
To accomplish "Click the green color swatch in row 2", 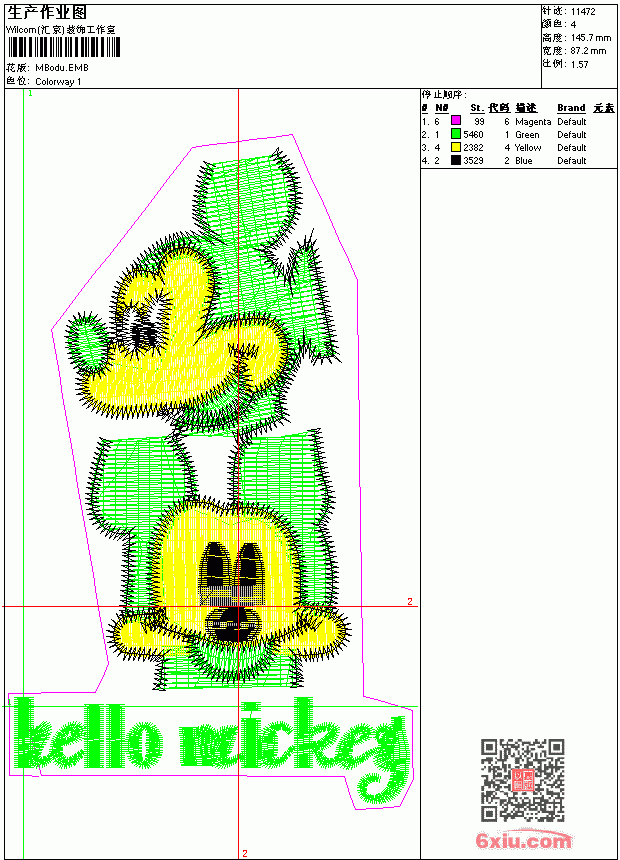I will pos(455,134).
